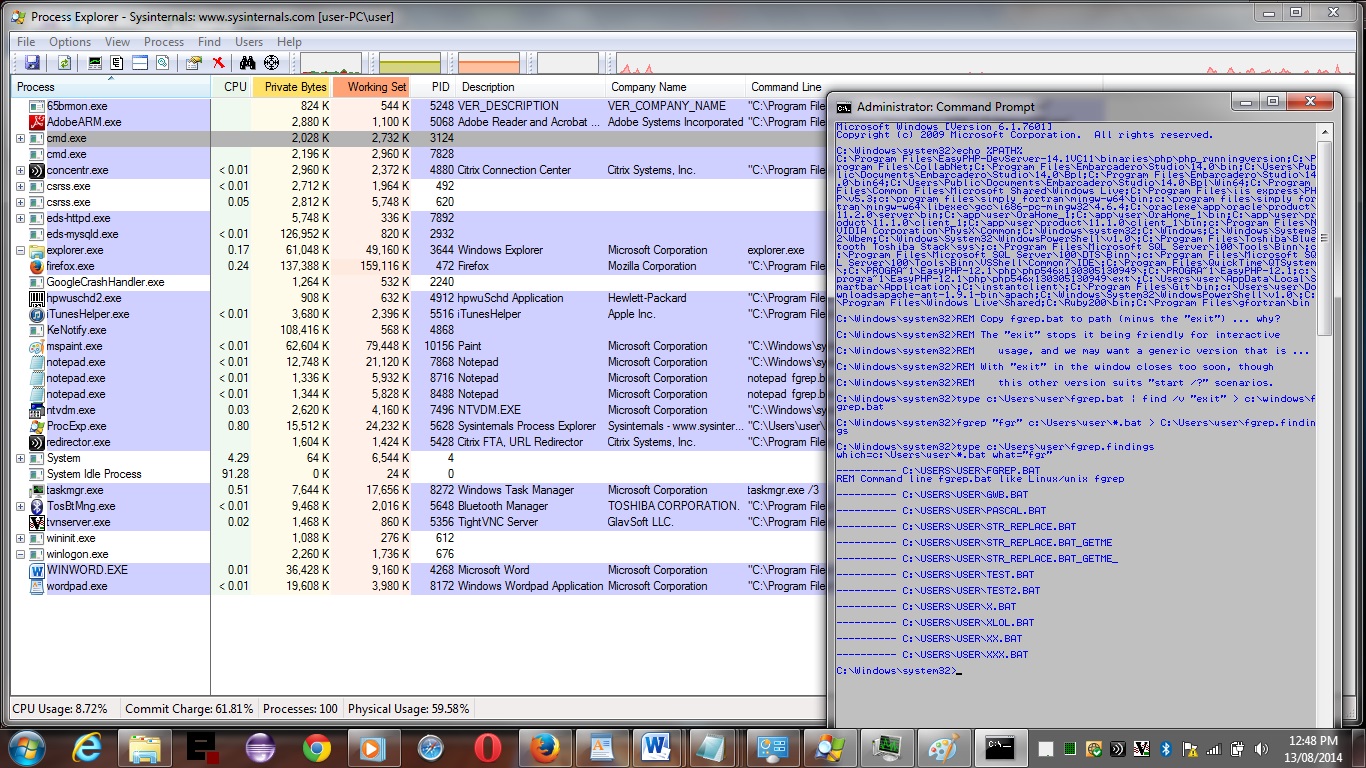Click the physical memory mini graph in toolbar

click(x=489, y=63)
